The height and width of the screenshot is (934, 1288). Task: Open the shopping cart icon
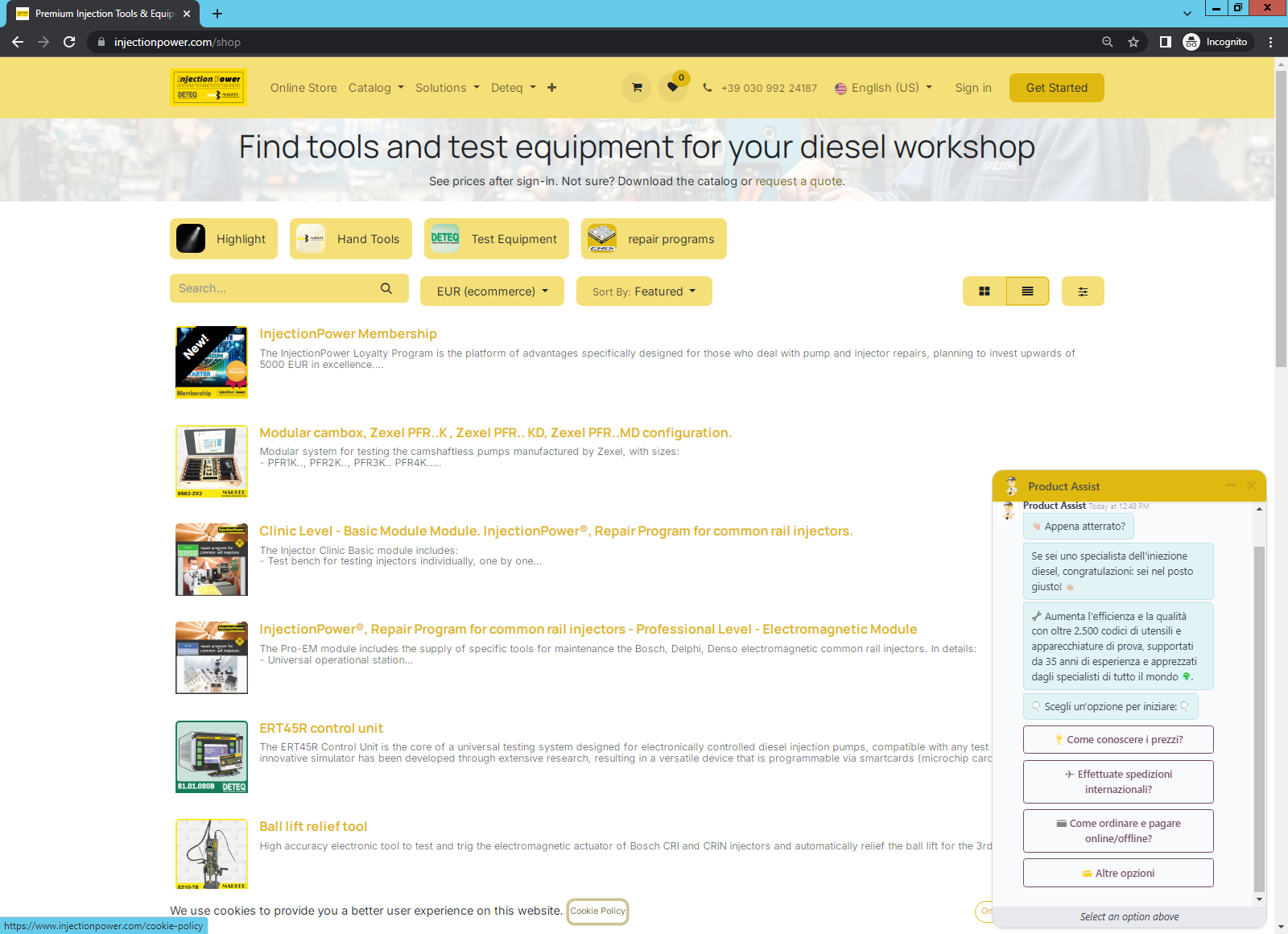pos(637,88)
